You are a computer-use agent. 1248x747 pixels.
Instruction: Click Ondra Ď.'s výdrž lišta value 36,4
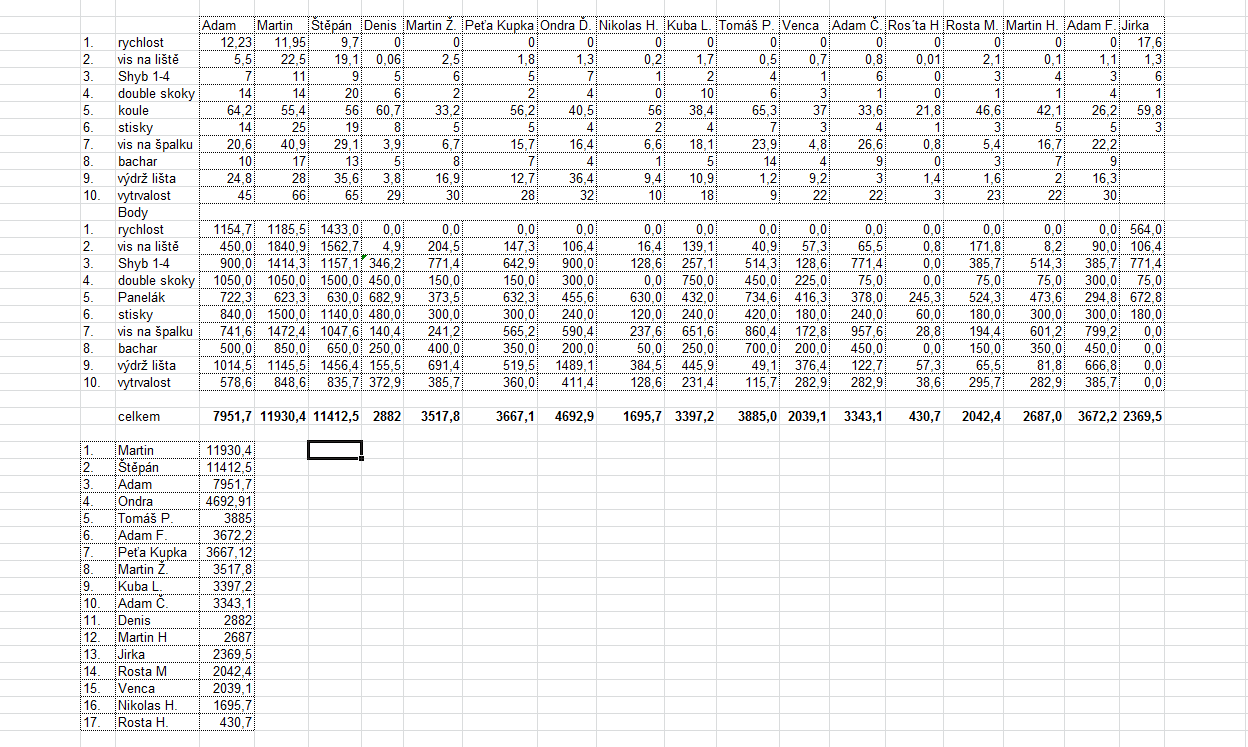pos(568,178)
